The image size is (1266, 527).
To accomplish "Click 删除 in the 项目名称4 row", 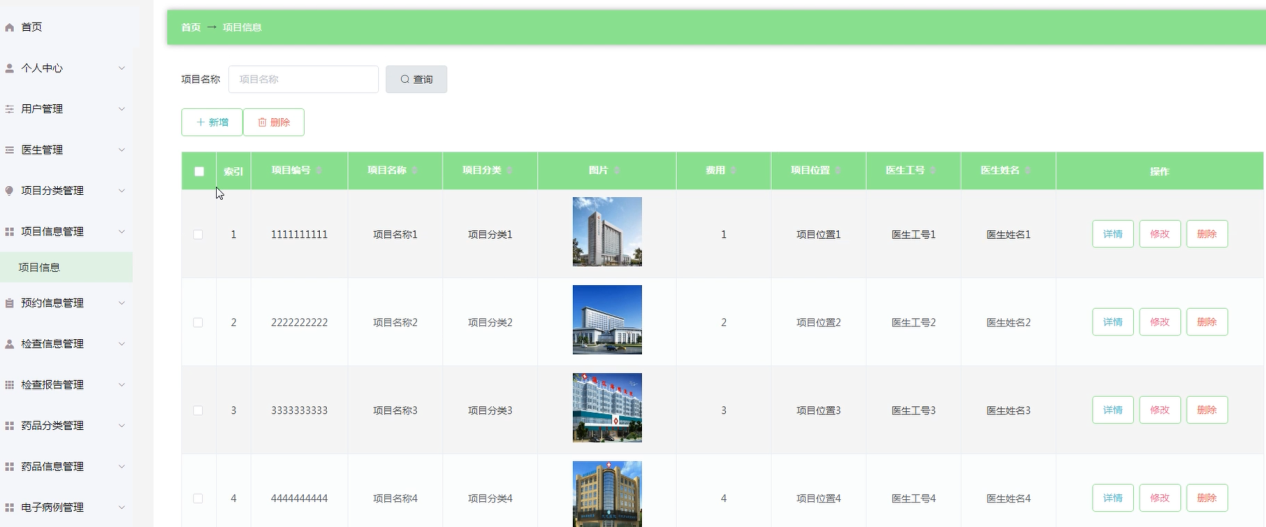I will tap(1207, 498).
